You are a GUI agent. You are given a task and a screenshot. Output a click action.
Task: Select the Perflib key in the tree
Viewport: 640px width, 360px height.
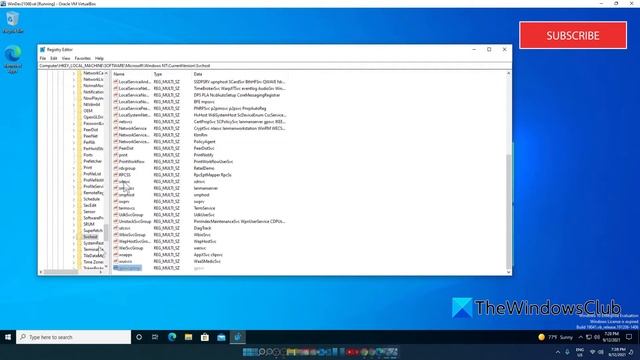tap(89, 142)
